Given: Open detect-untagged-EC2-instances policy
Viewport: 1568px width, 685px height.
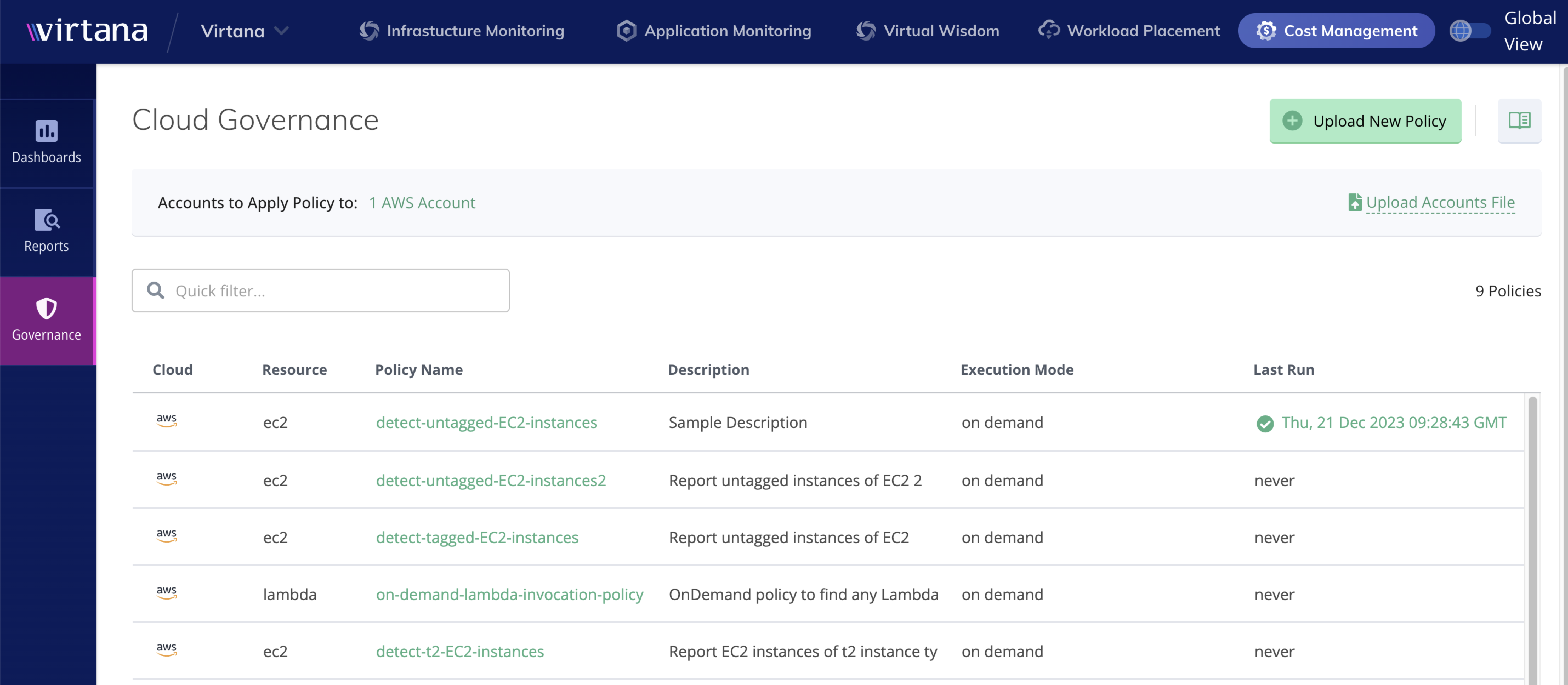Looking at the screenshot, I should pos(486,422).
